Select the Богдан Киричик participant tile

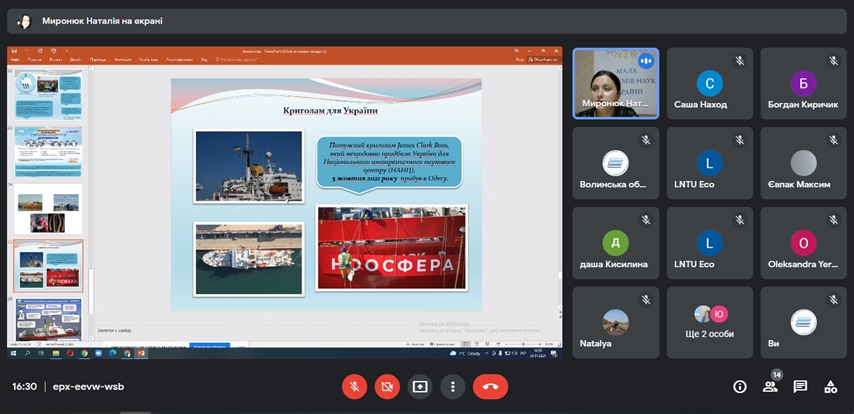(803, 83)
